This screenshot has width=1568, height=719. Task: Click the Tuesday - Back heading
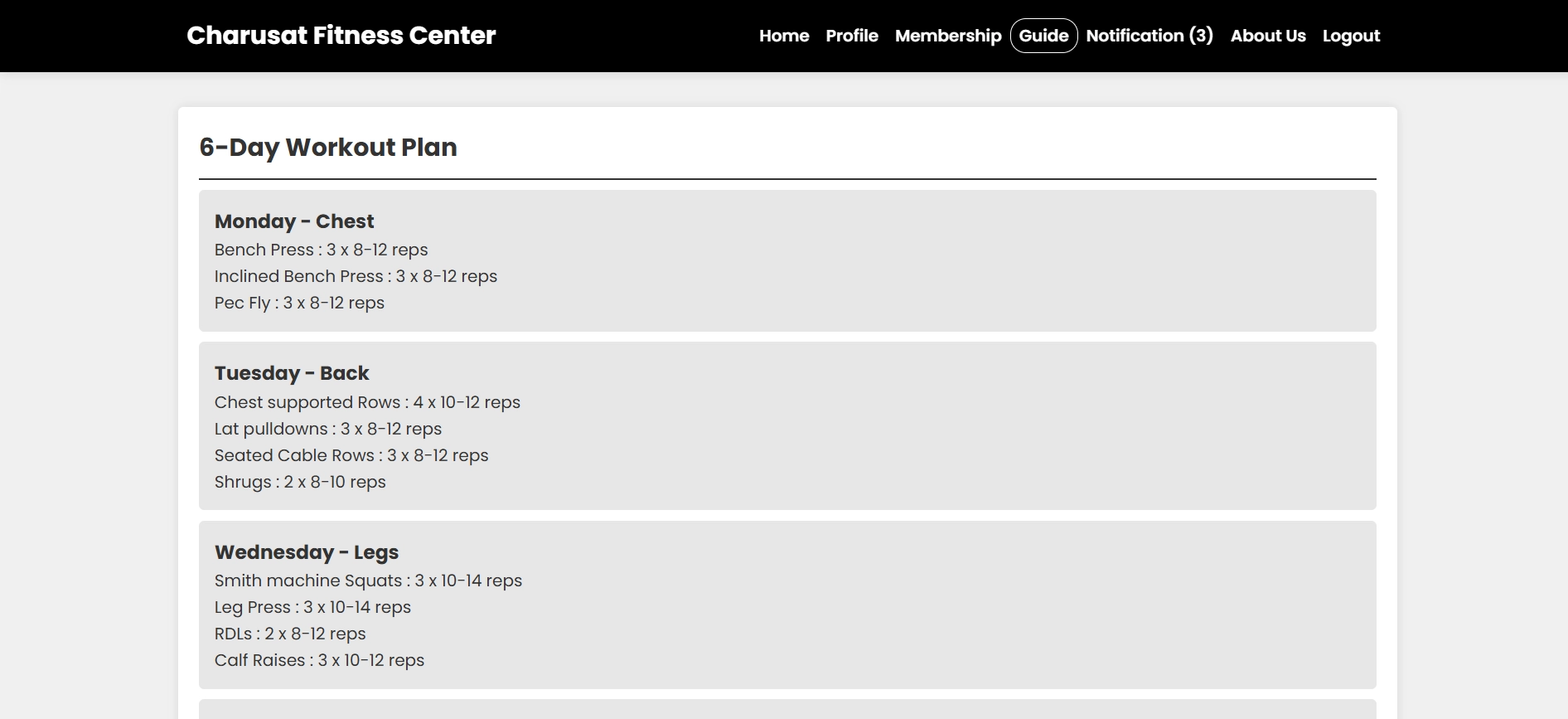[x=292, y=373]
